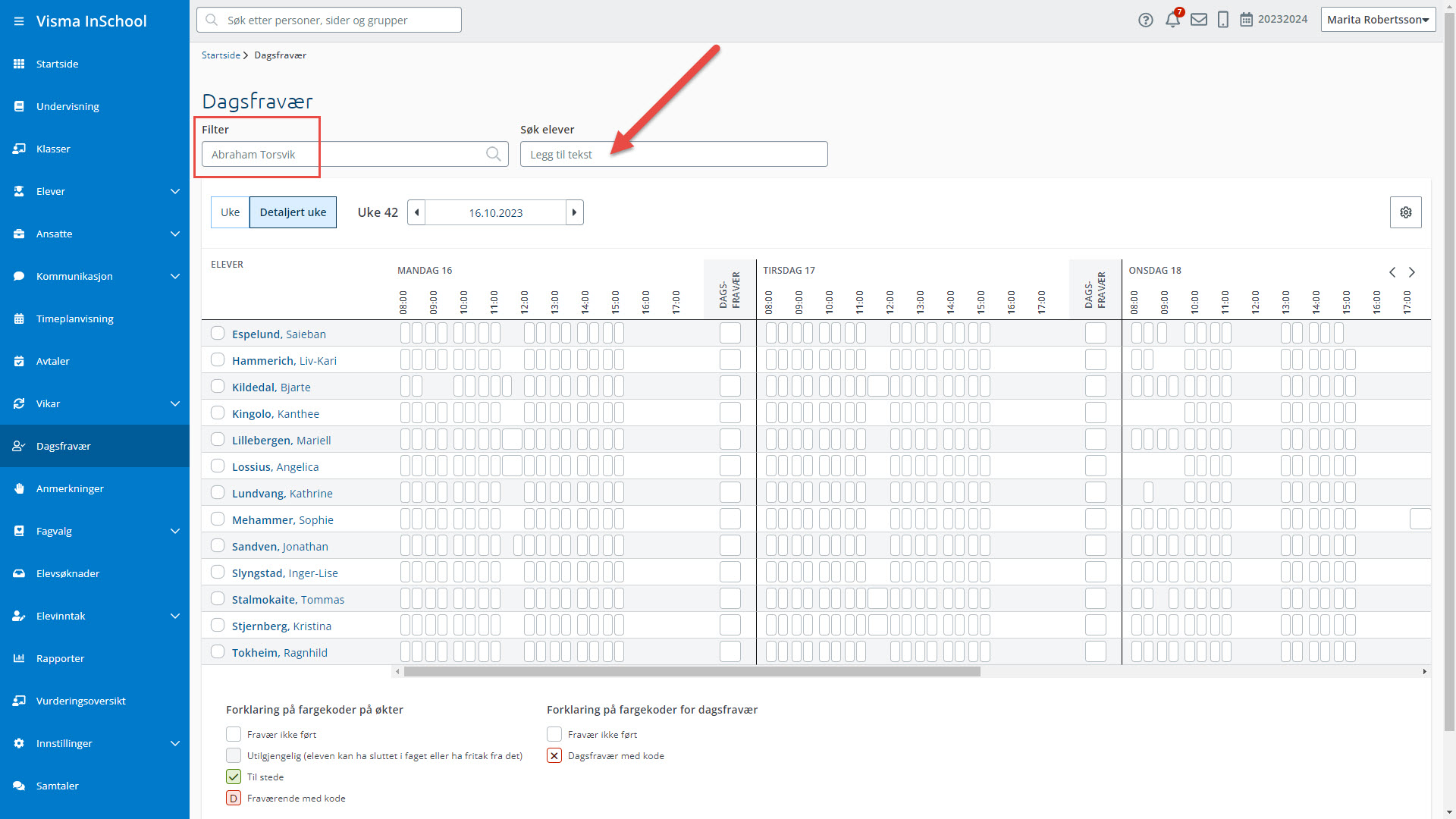Expand the Vikar sidebar menu
This screenshot has height=819, width=1456.
pos(175,403)
